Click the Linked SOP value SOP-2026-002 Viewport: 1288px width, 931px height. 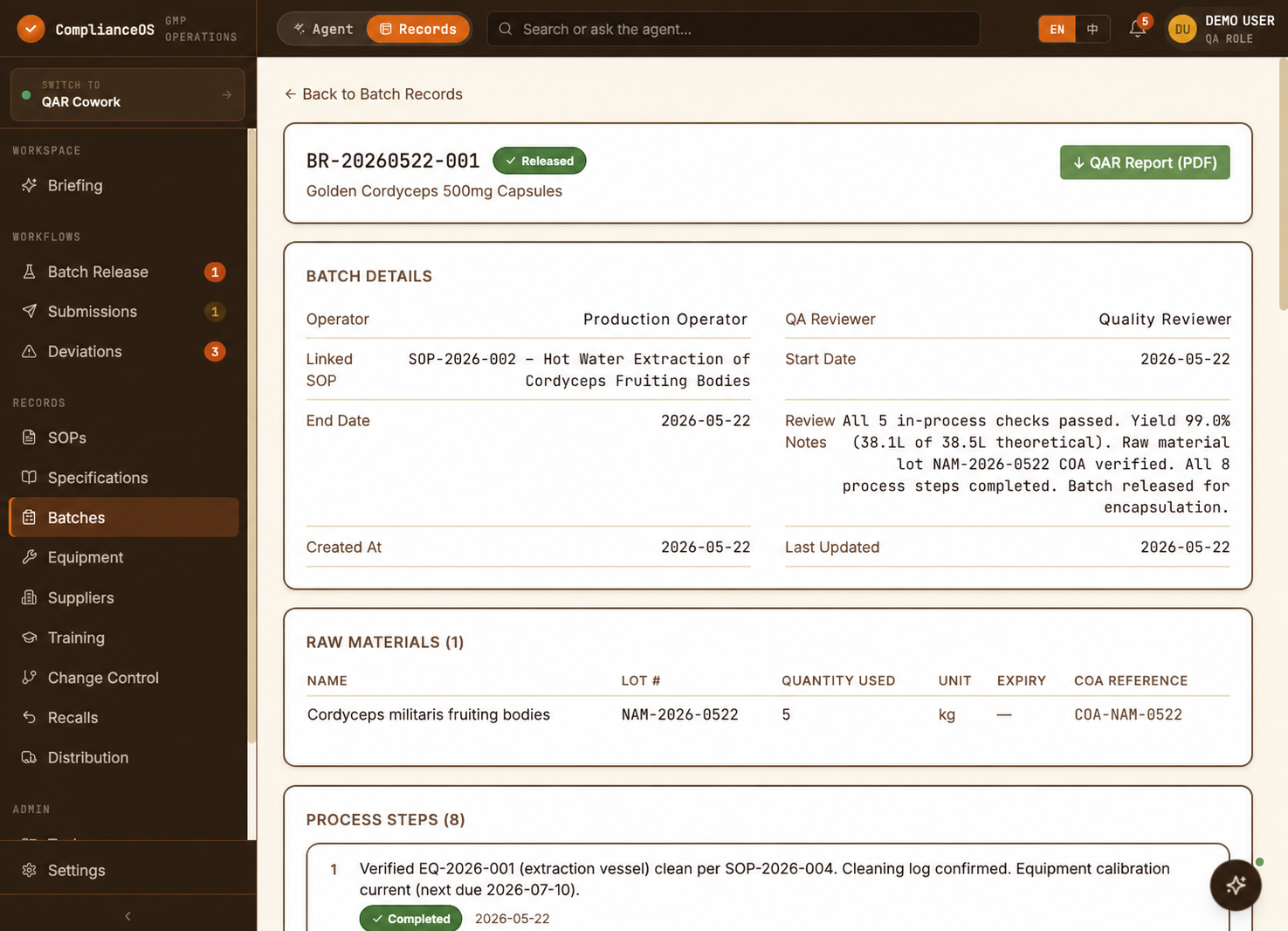(x=579, y=369)
